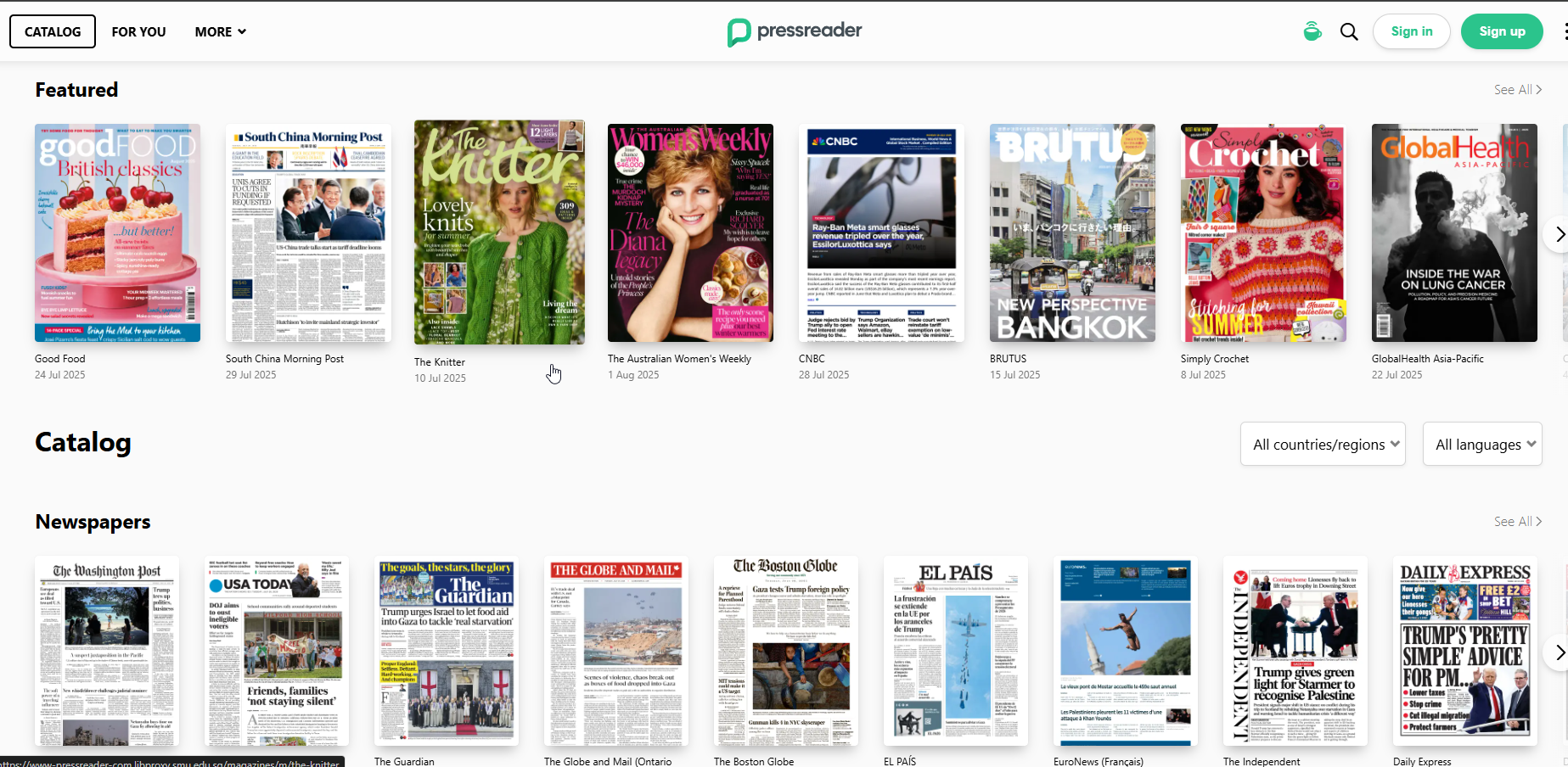This screenshot has width=1568, height=767.
Task: Open See All for Featured
Action: (x=1517, y=90)
